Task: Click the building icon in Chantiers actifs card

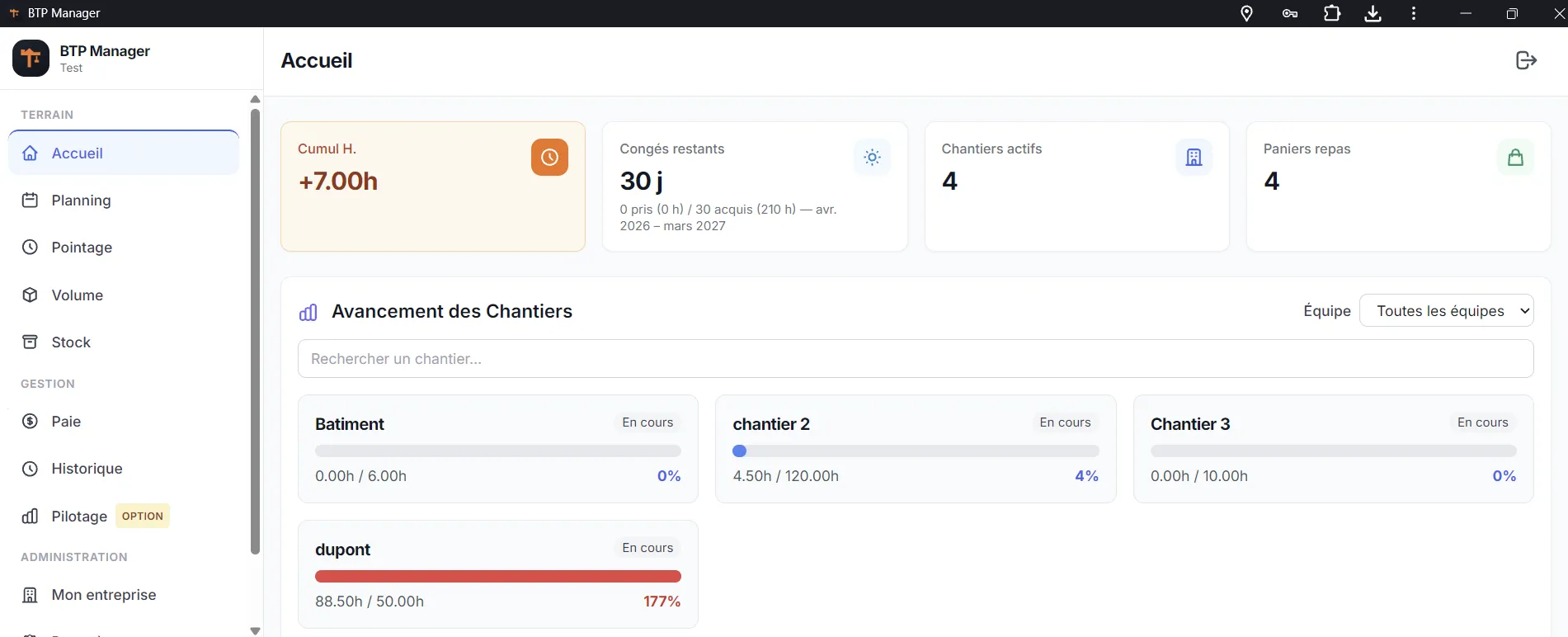Action: click(1194, 157)
